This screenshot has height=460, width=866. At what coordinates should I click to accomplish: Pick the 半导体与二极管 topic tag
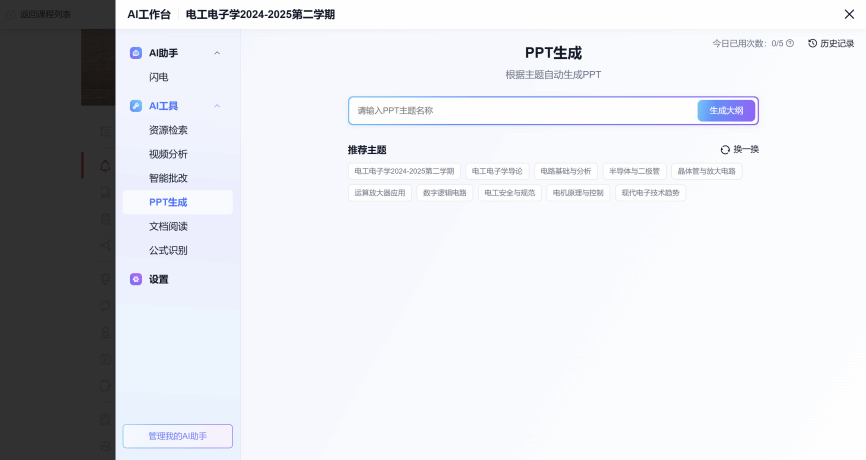coord(634,171)
